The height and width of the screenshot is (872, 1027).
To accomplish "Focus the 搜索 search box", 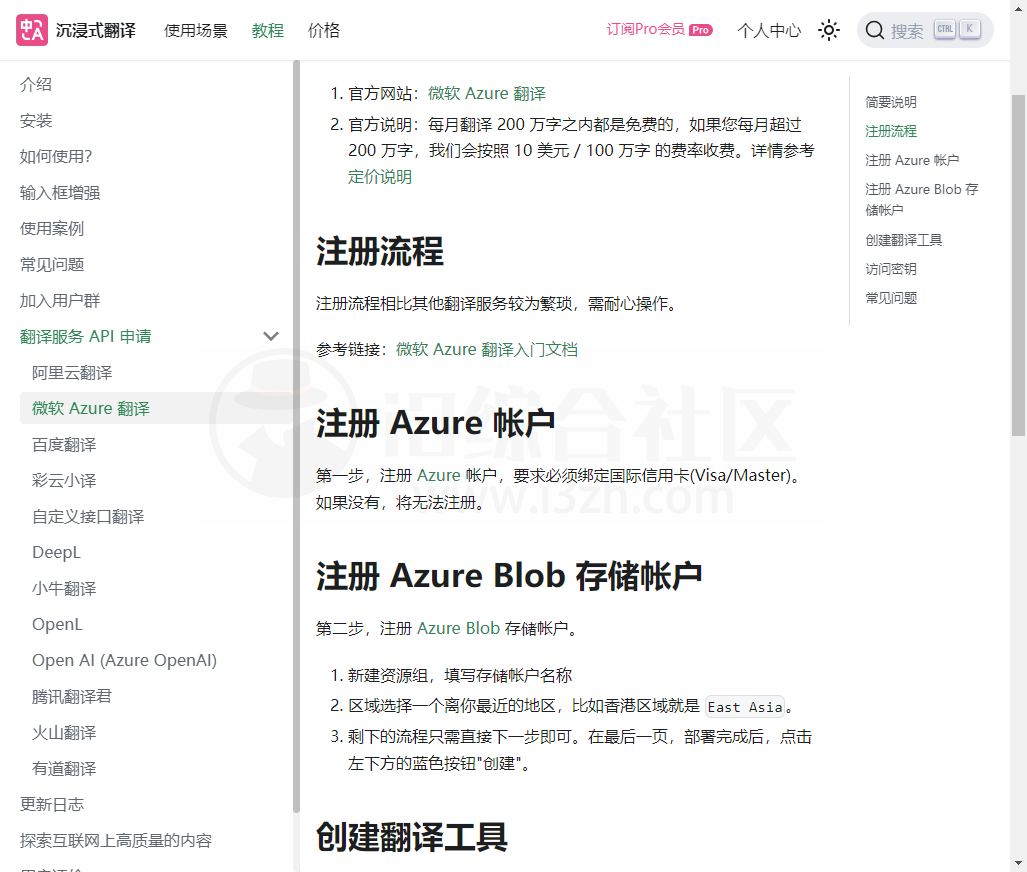I will pos(925,30).
